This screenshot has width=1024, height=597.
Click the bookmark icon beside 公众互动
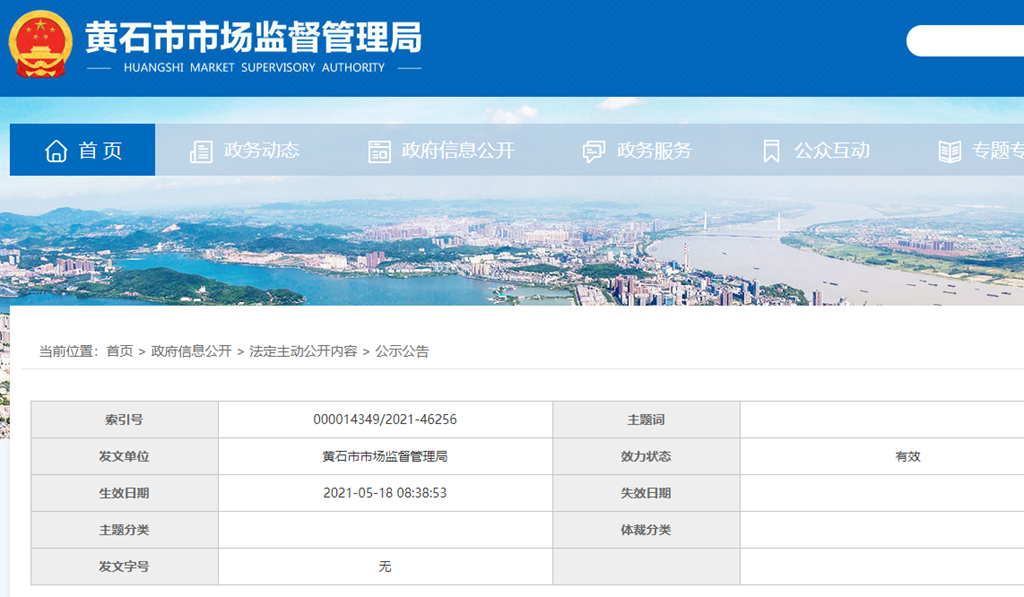click(771, 151)
